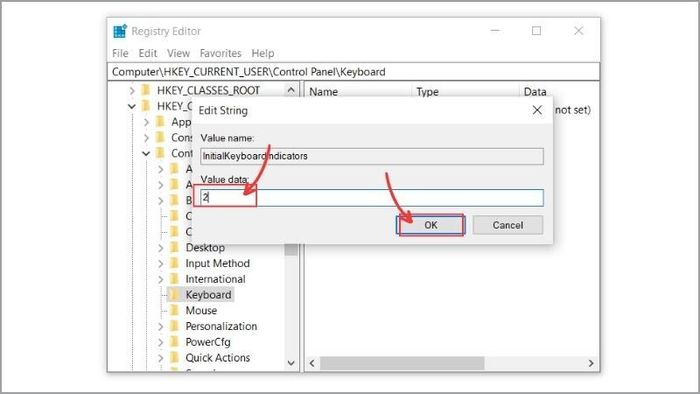Click the Keyboard folder icon
This screenshot has height=394, width=700.
coord(175,295)
